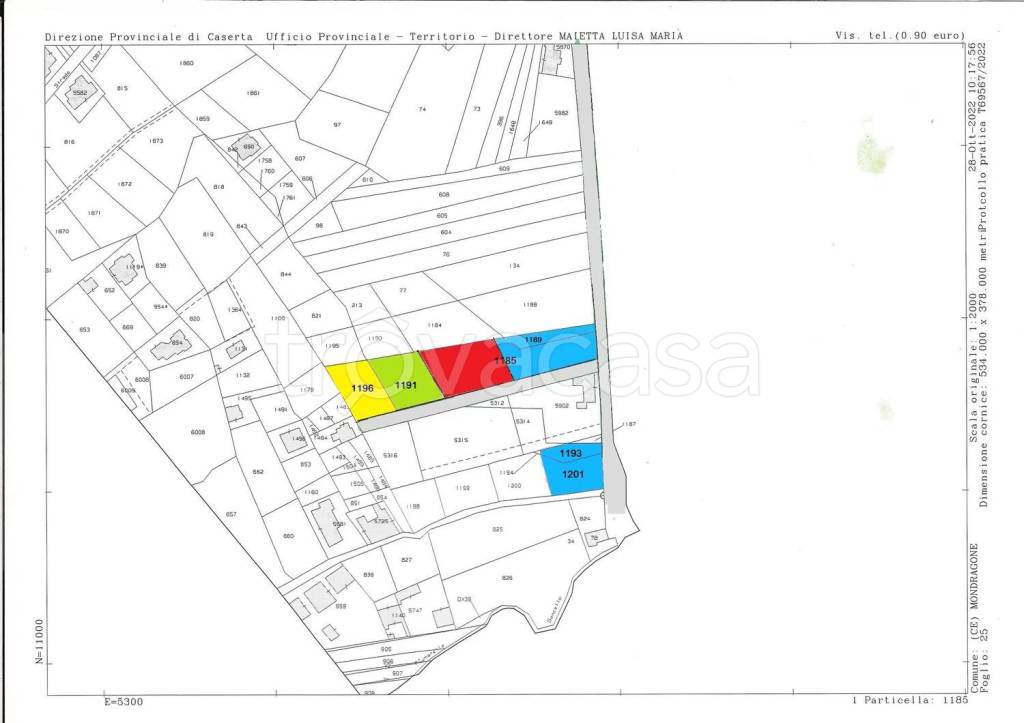
Task: Select the parcel labeled 657
Action: pos(231,514)
